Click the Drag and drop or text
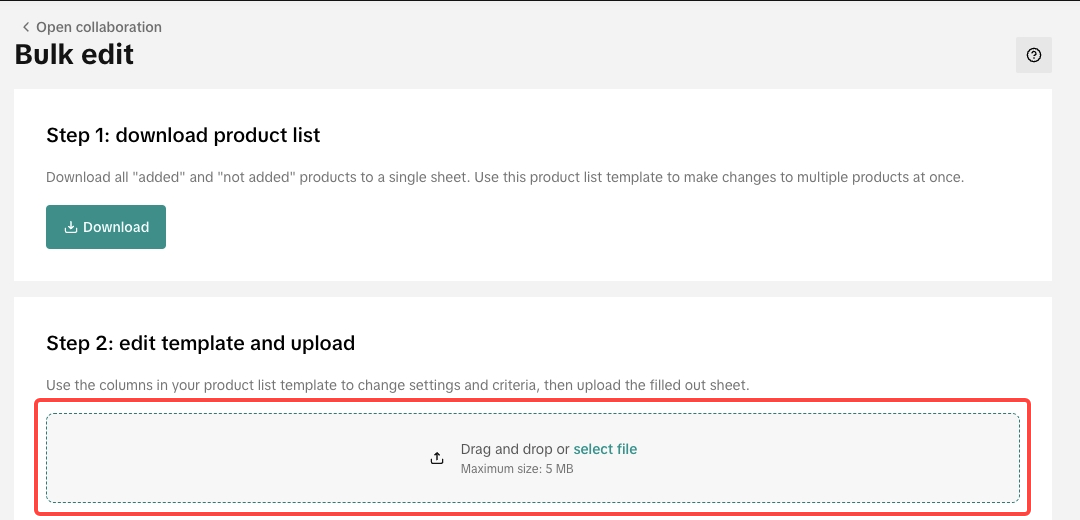The height and width of the screenshot is (520, 1080). [x=515, y=449]
